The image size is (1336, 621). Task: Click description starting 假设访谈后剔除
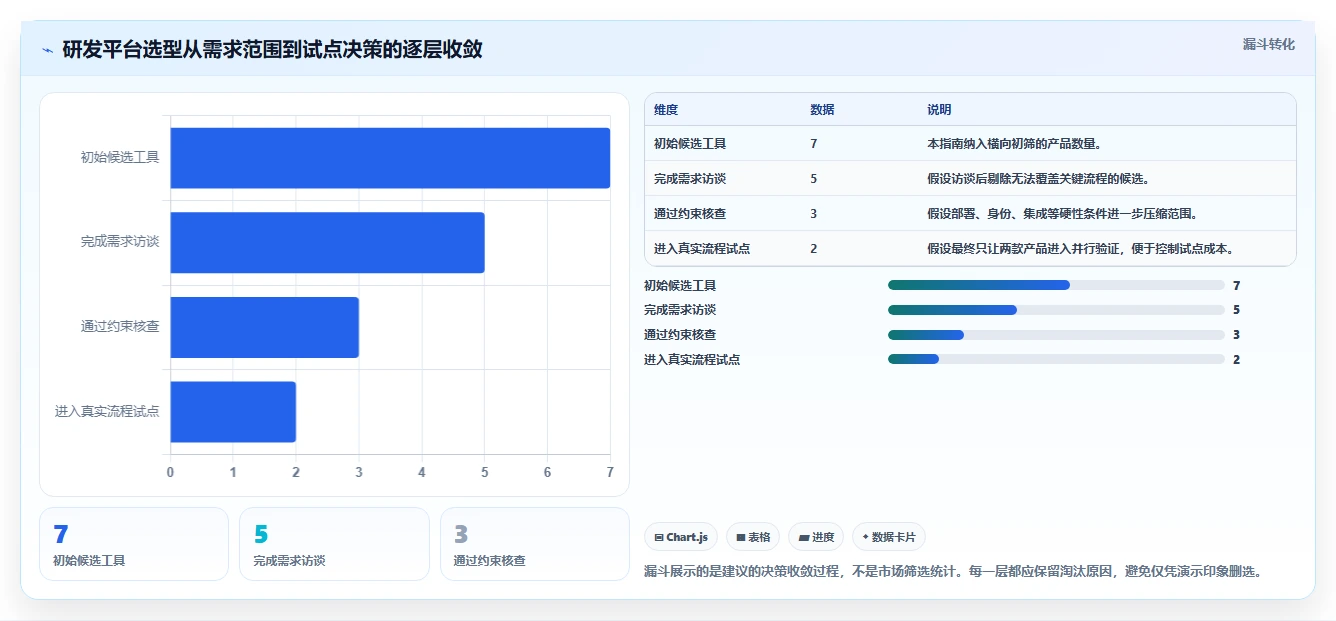point(1038,179)
